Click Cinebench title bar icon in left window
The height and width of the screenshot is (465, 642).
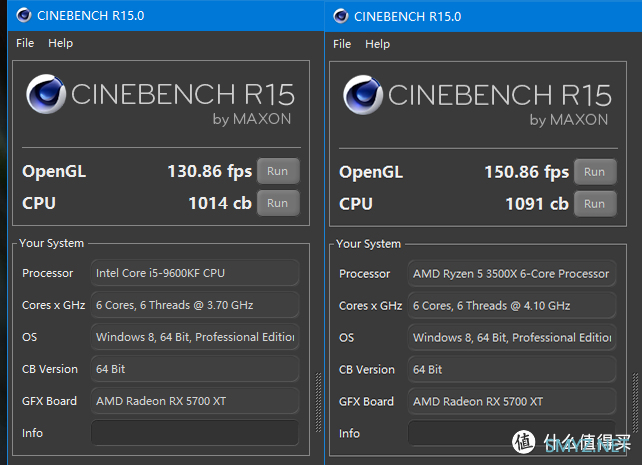pos(24,15)
